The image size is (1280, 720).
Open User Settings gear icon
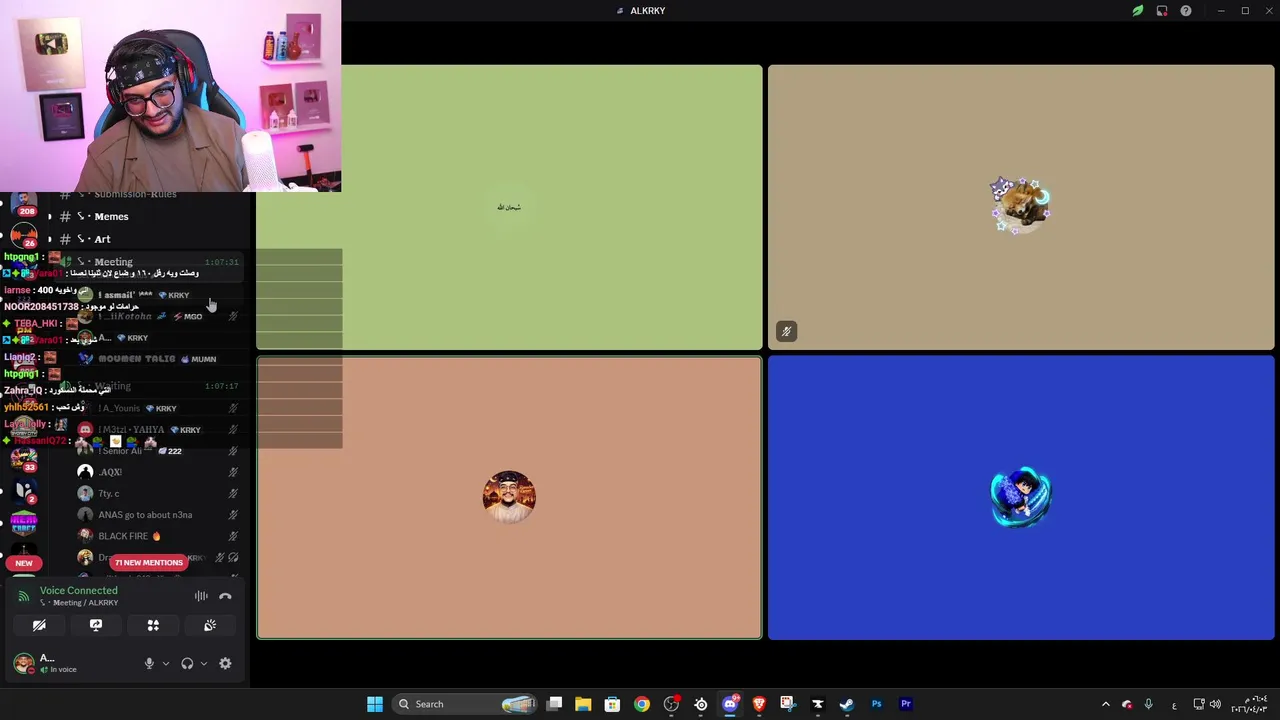coord(225,663)
